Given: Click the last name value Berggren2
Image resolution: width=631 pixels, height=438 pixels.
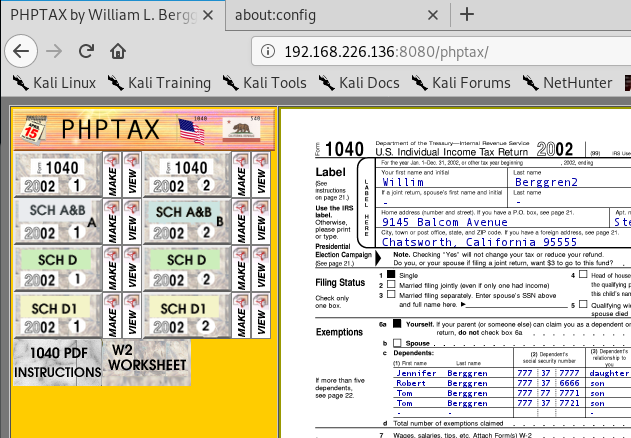Looking at the screenshot, I should coord(546,182).
